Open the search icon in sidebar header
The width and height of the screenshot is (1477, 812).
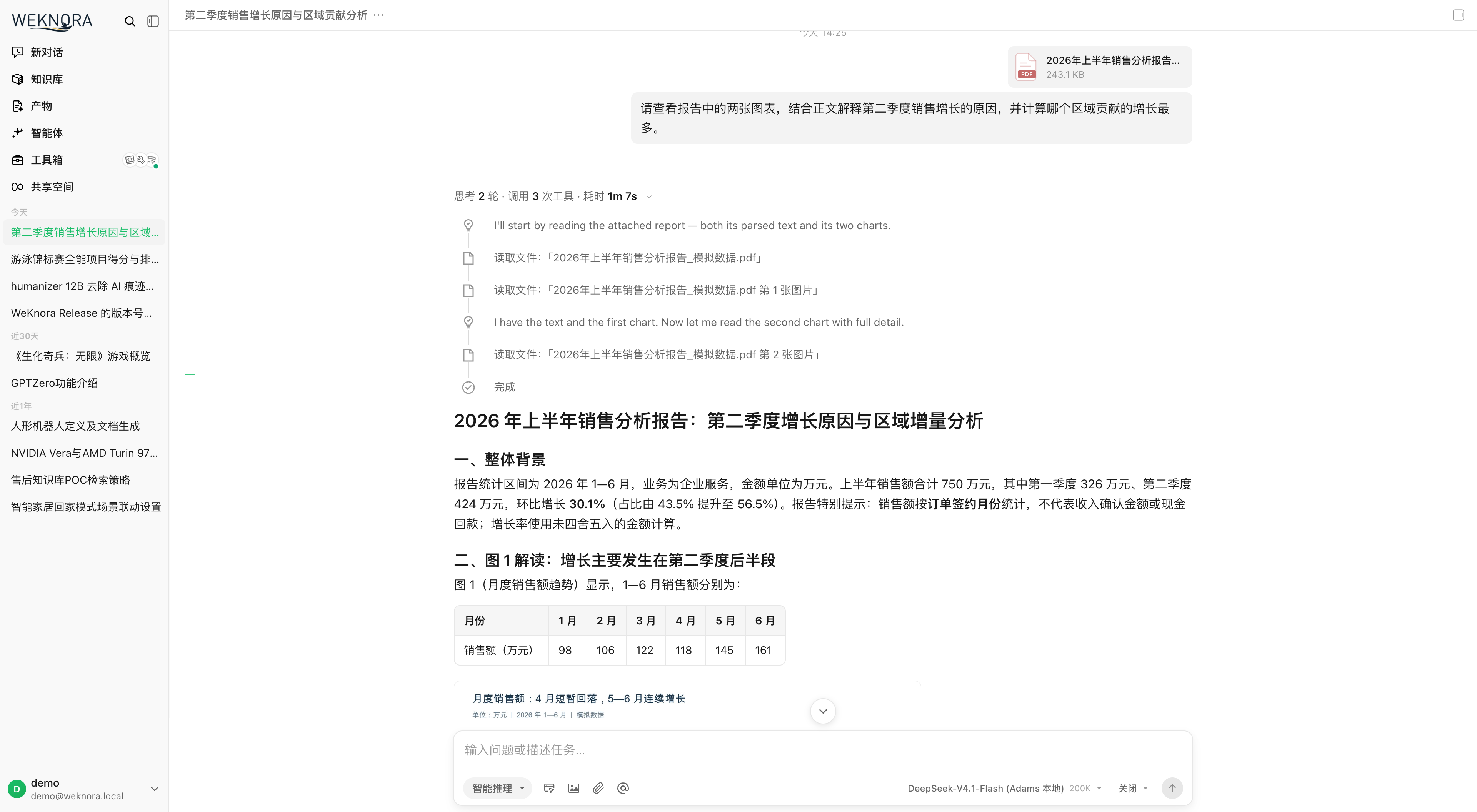pos(130,21)
